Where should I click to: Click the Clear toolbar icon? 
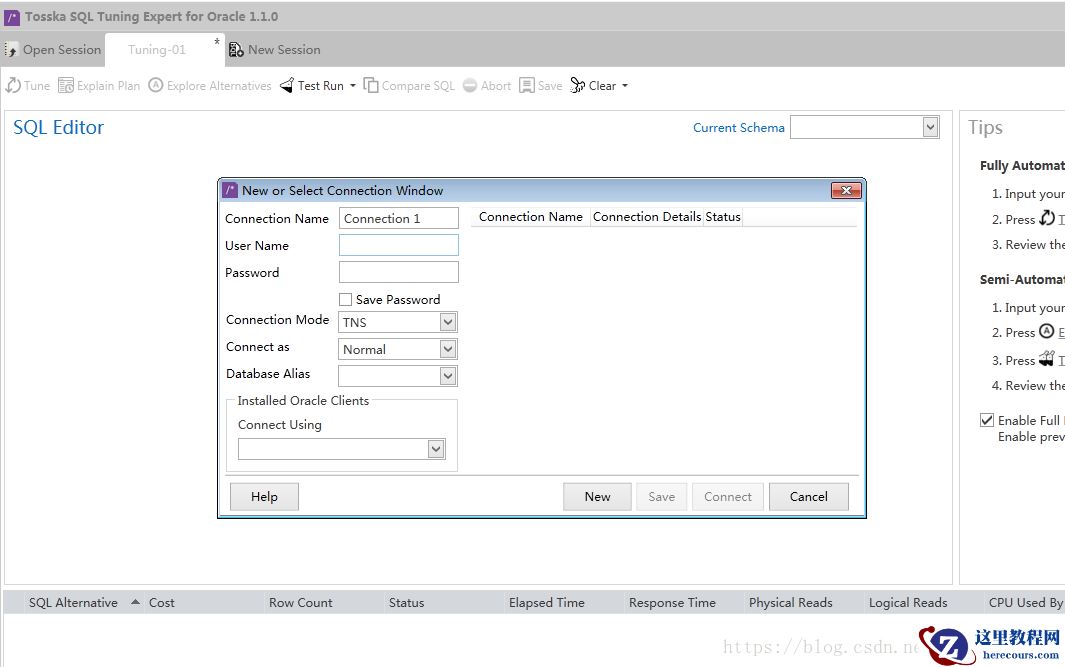click(x=578, y=86)
